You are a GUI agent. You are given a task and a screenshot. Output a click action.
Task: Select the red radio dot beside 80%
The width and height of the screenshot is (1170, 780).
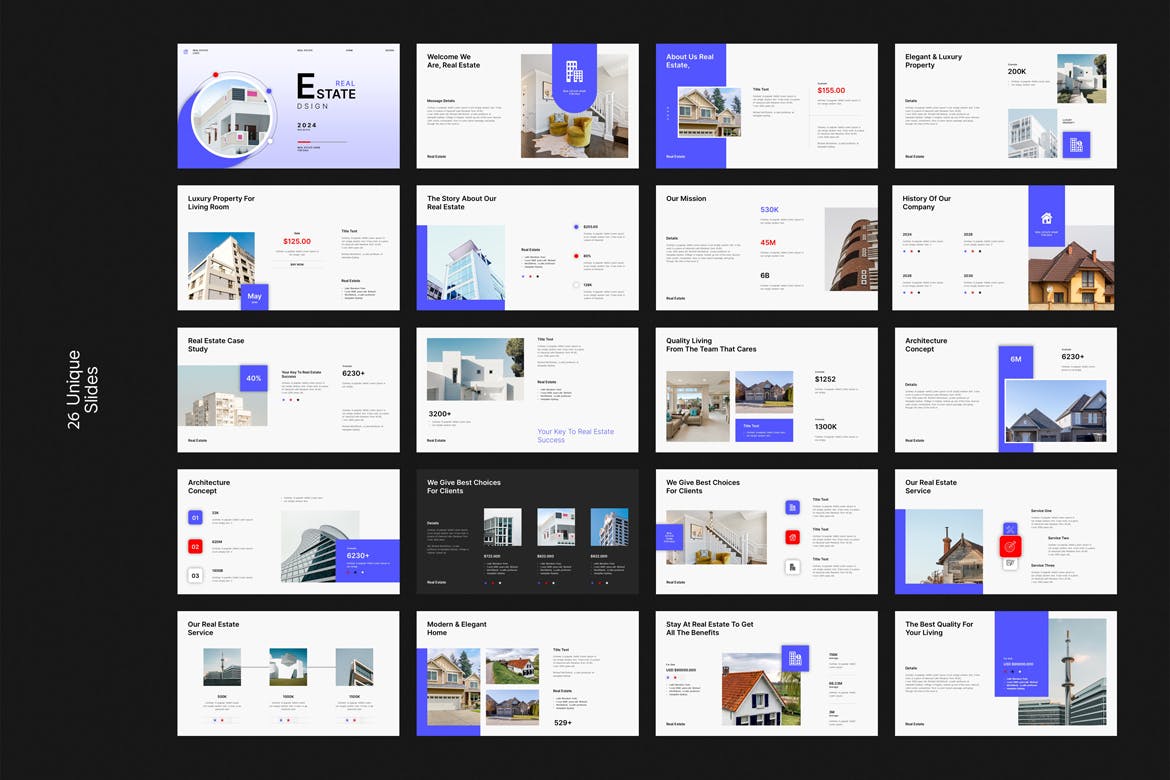pyautogui.click(x=576, y=256)
